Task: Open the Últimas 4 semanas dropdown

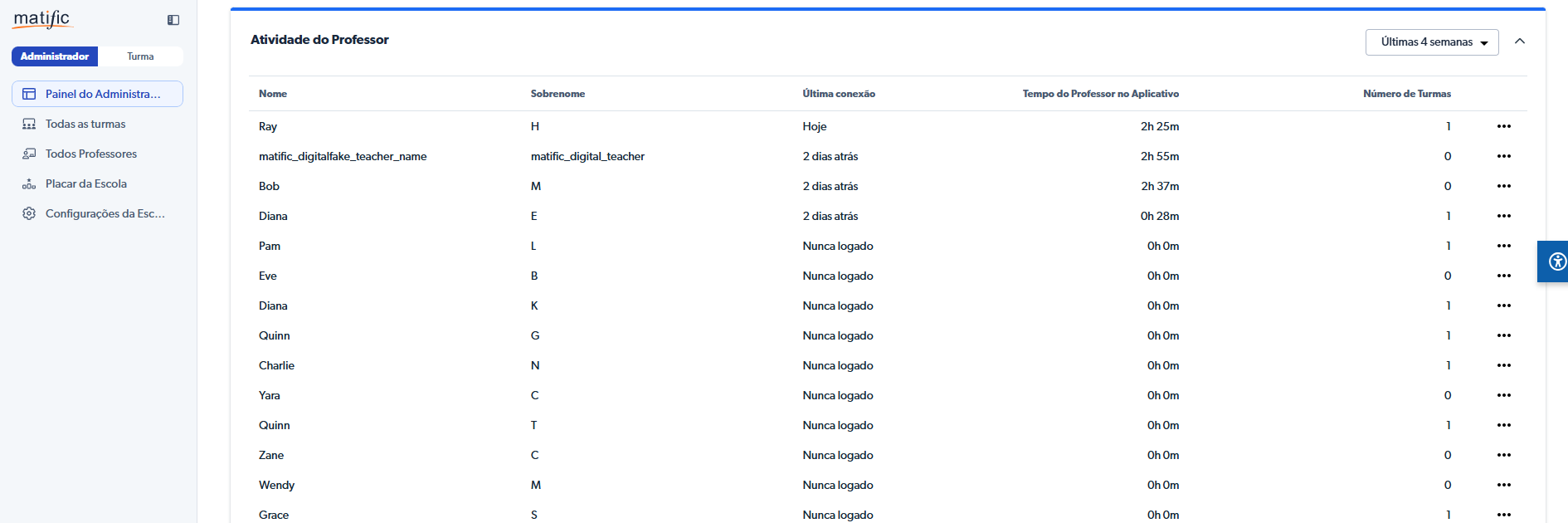Action: [1431, 42]
